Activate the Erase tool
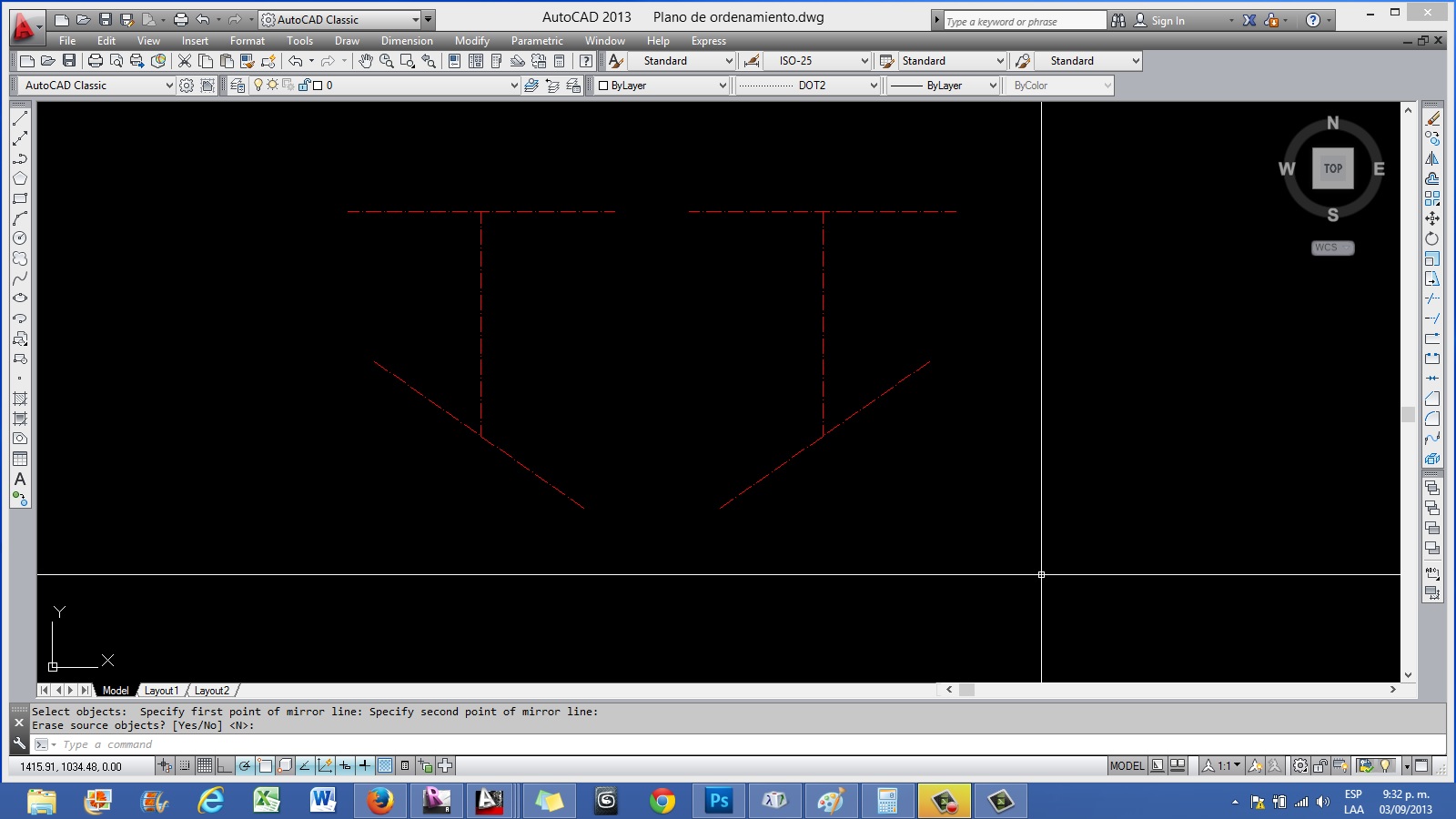The width and height of the screenshot is (1456, 819). tap(1435, 118)
